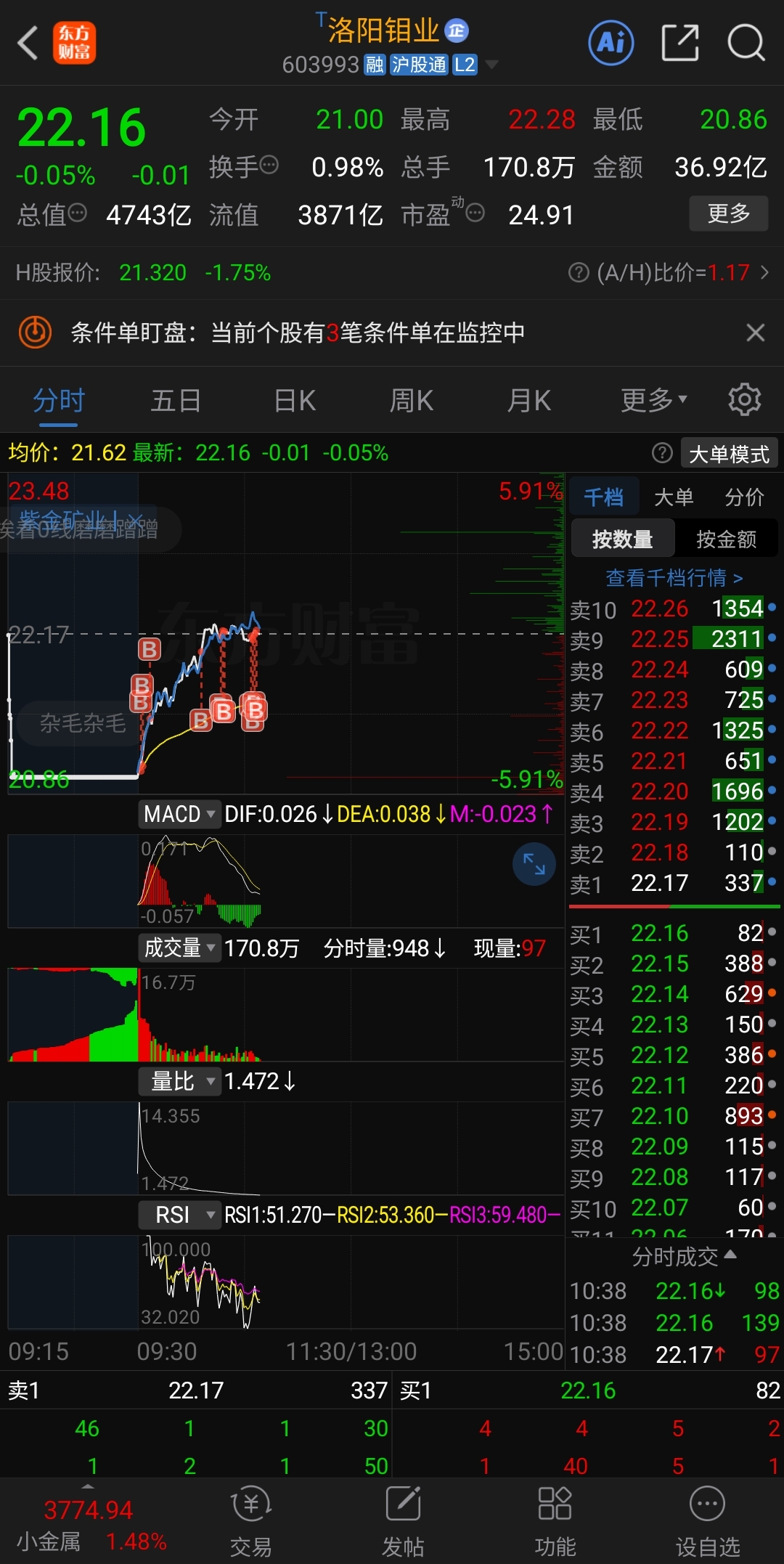Screen dimensions: 784x1564
Task: Tap the 买3 22.14 order row
Action: [x=674, y=994]
